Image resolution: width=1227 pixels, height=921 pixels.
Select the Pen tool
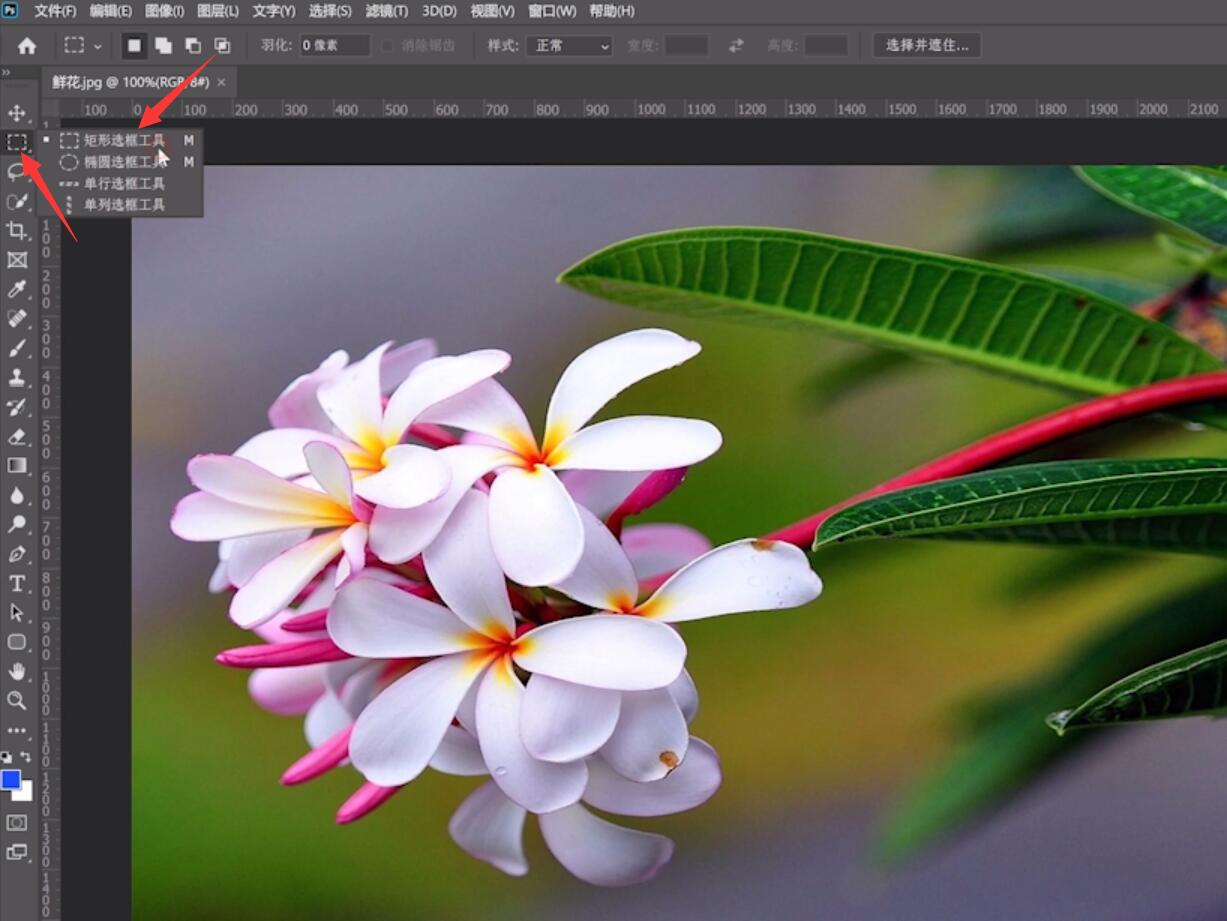[17, 554]
